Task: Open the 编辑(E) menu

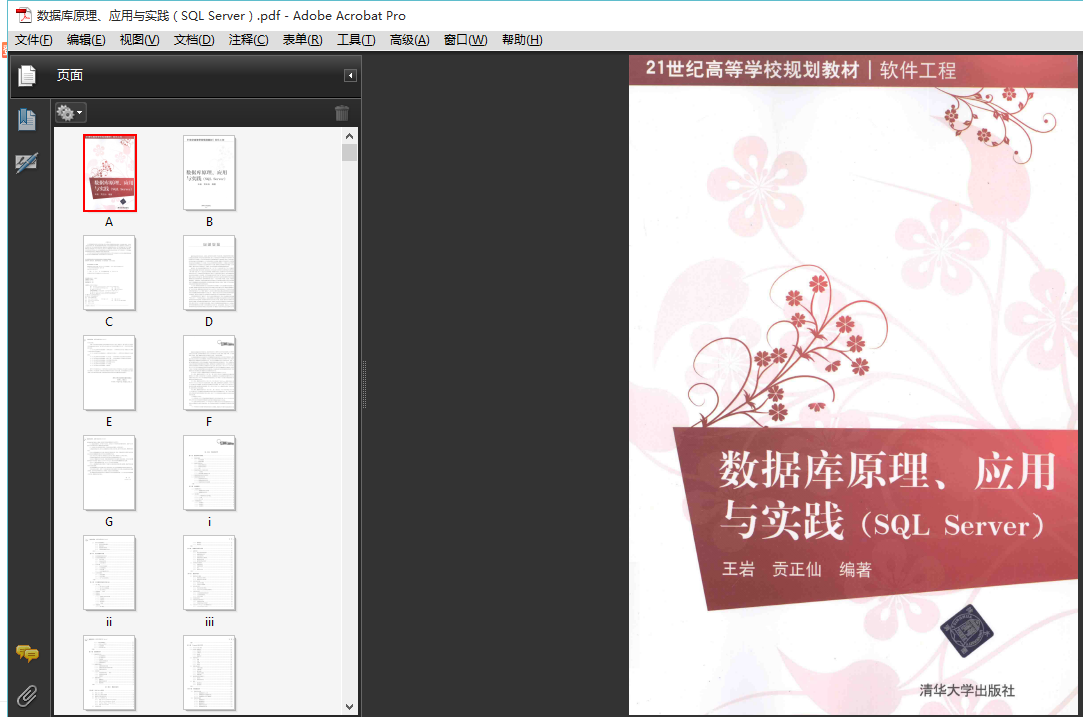Action: click(86, 40)
